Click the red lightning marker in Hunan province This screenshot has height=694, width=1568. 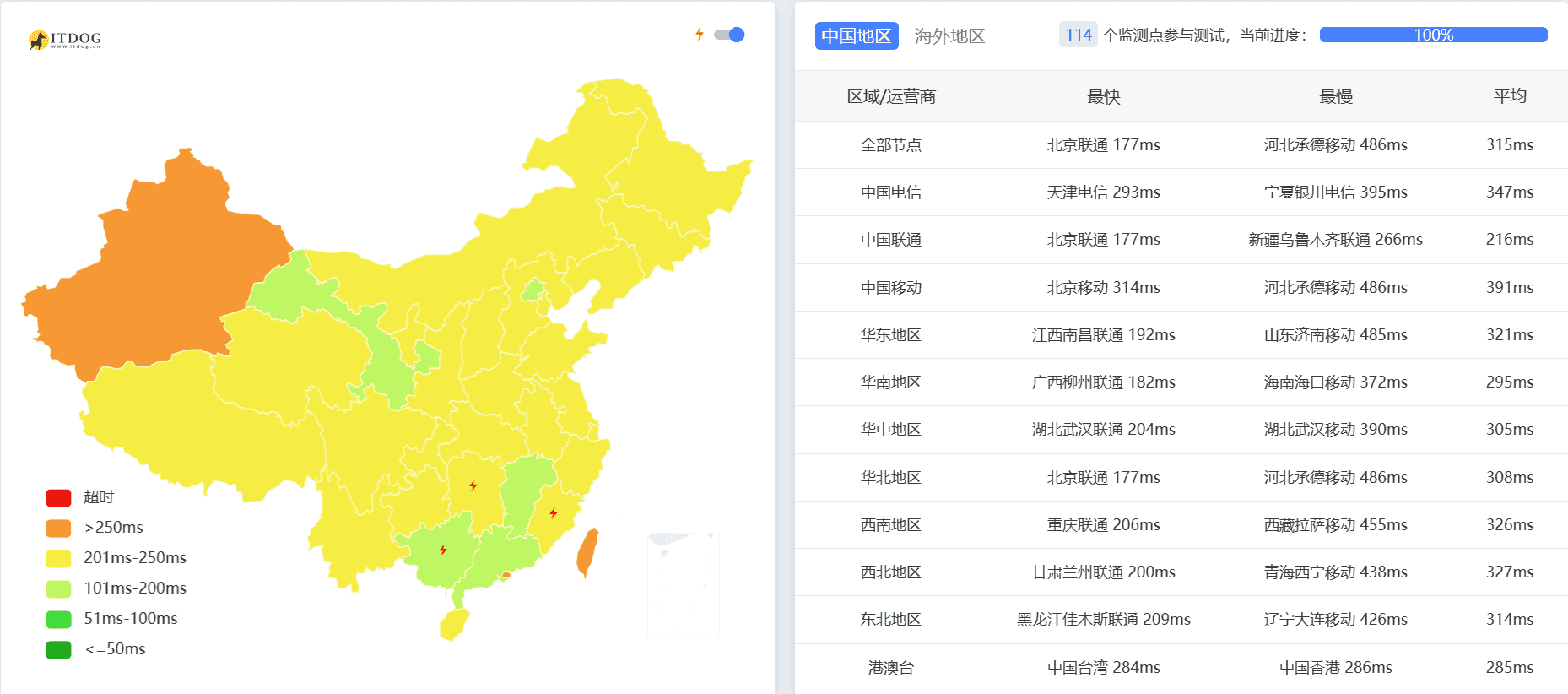473,485
